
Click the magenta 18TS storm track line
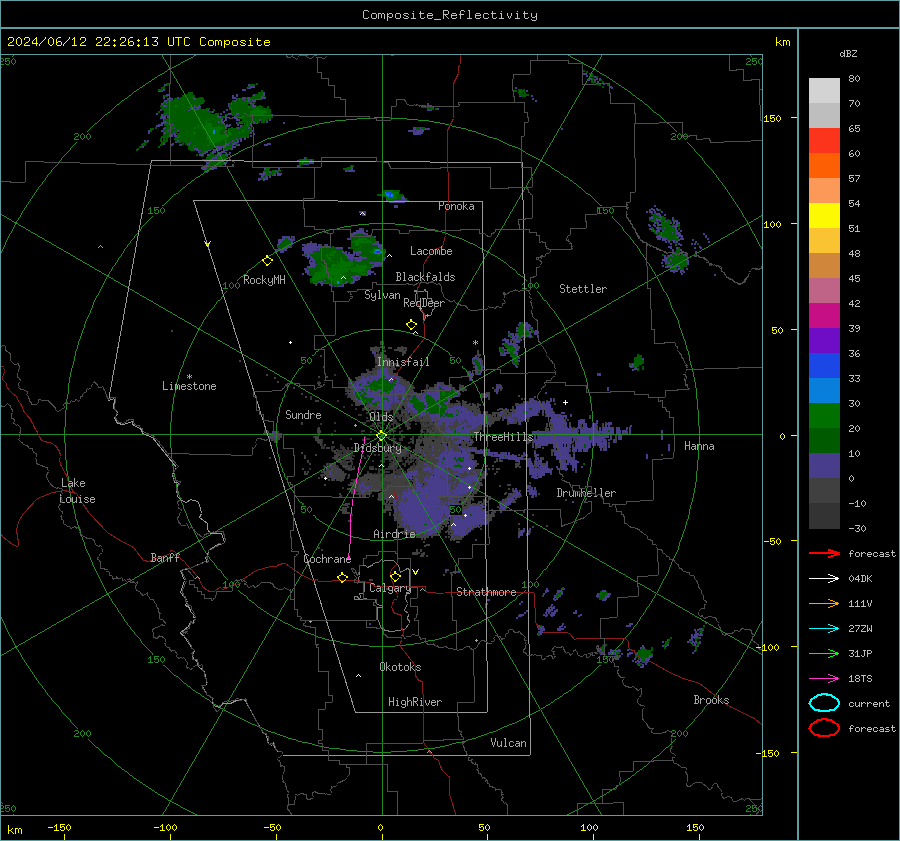coord(356,498)
